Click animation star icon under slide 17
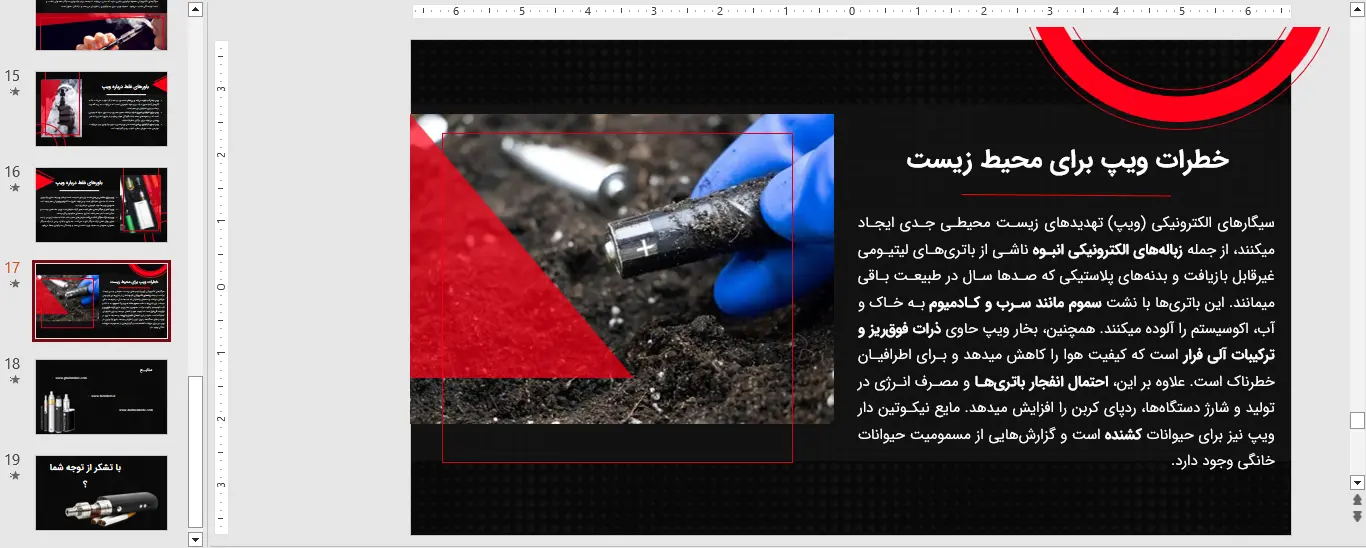 pyautogui.click(x=14, y=284)
